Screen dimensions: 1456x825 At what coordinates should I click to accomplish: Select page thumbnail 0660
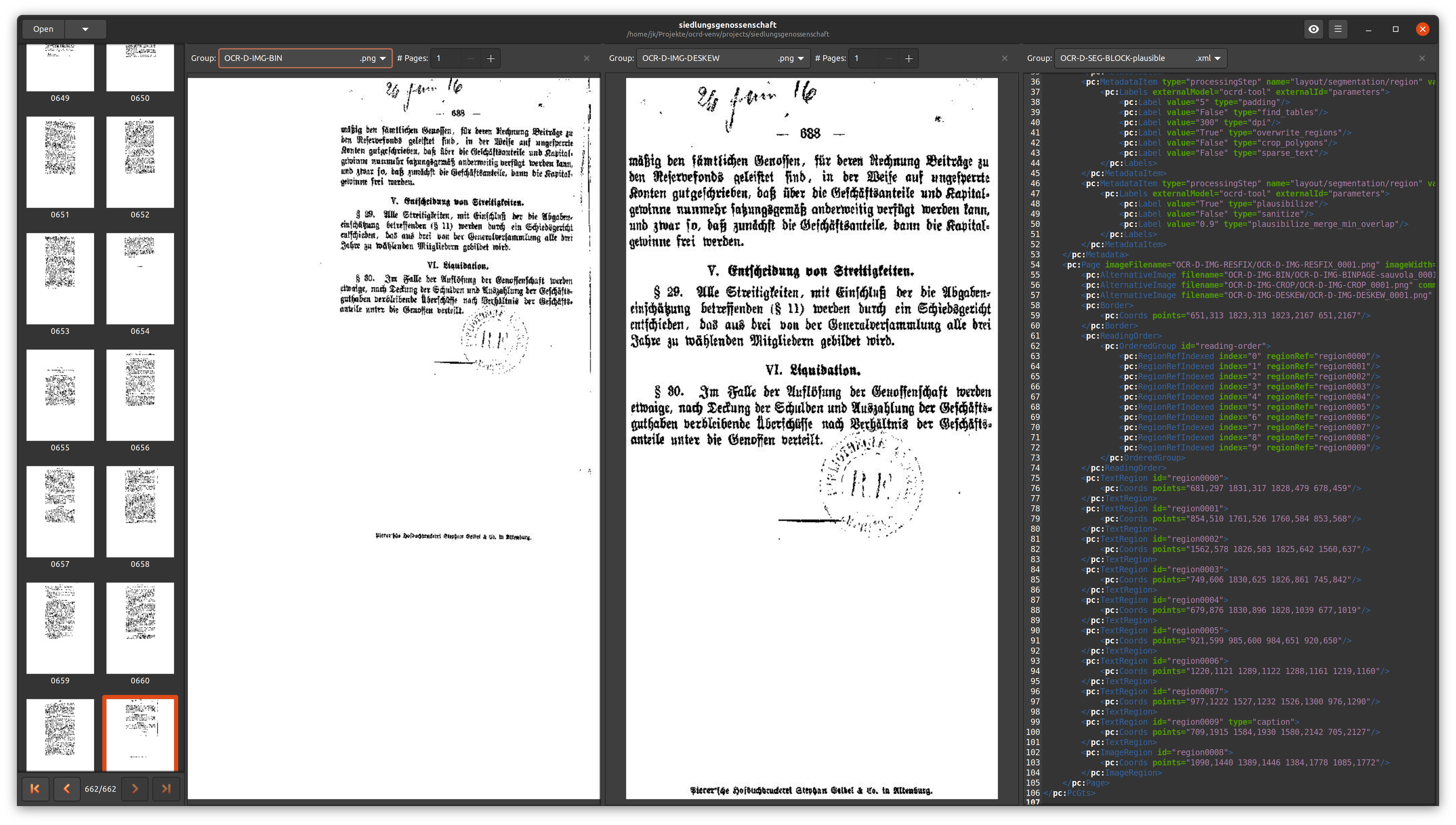pyautogui.click(x=140, y=628)
